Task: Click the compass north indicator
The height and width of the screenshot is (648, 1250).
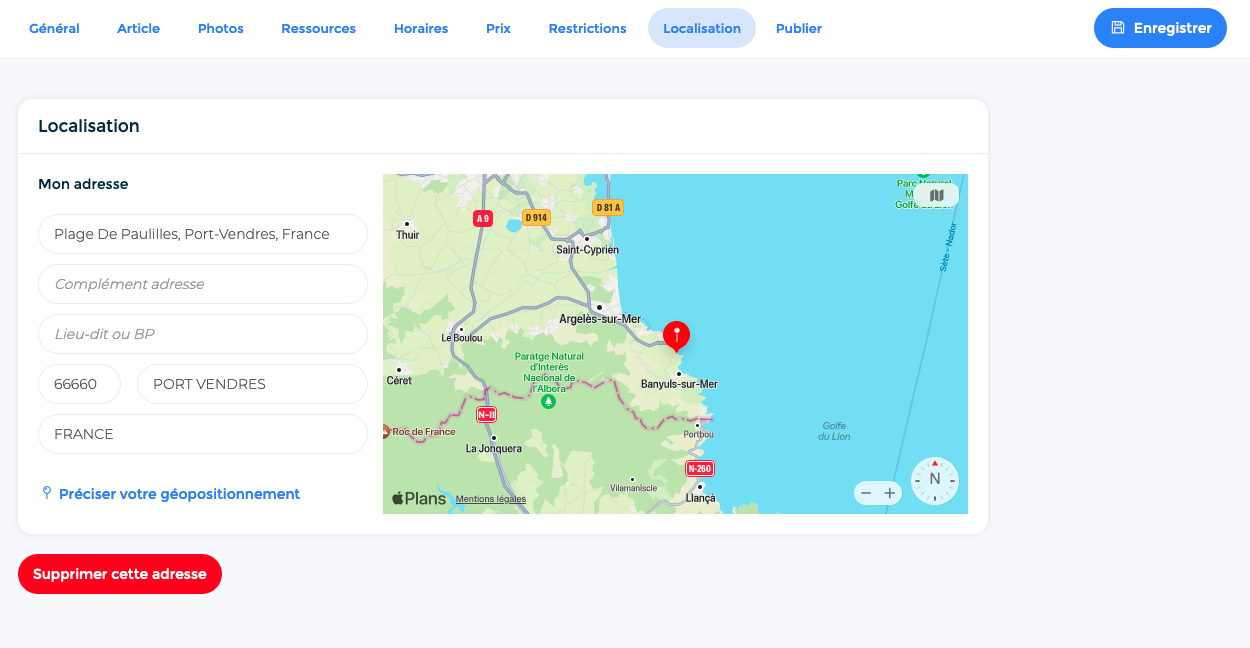Action: point(935,480)
